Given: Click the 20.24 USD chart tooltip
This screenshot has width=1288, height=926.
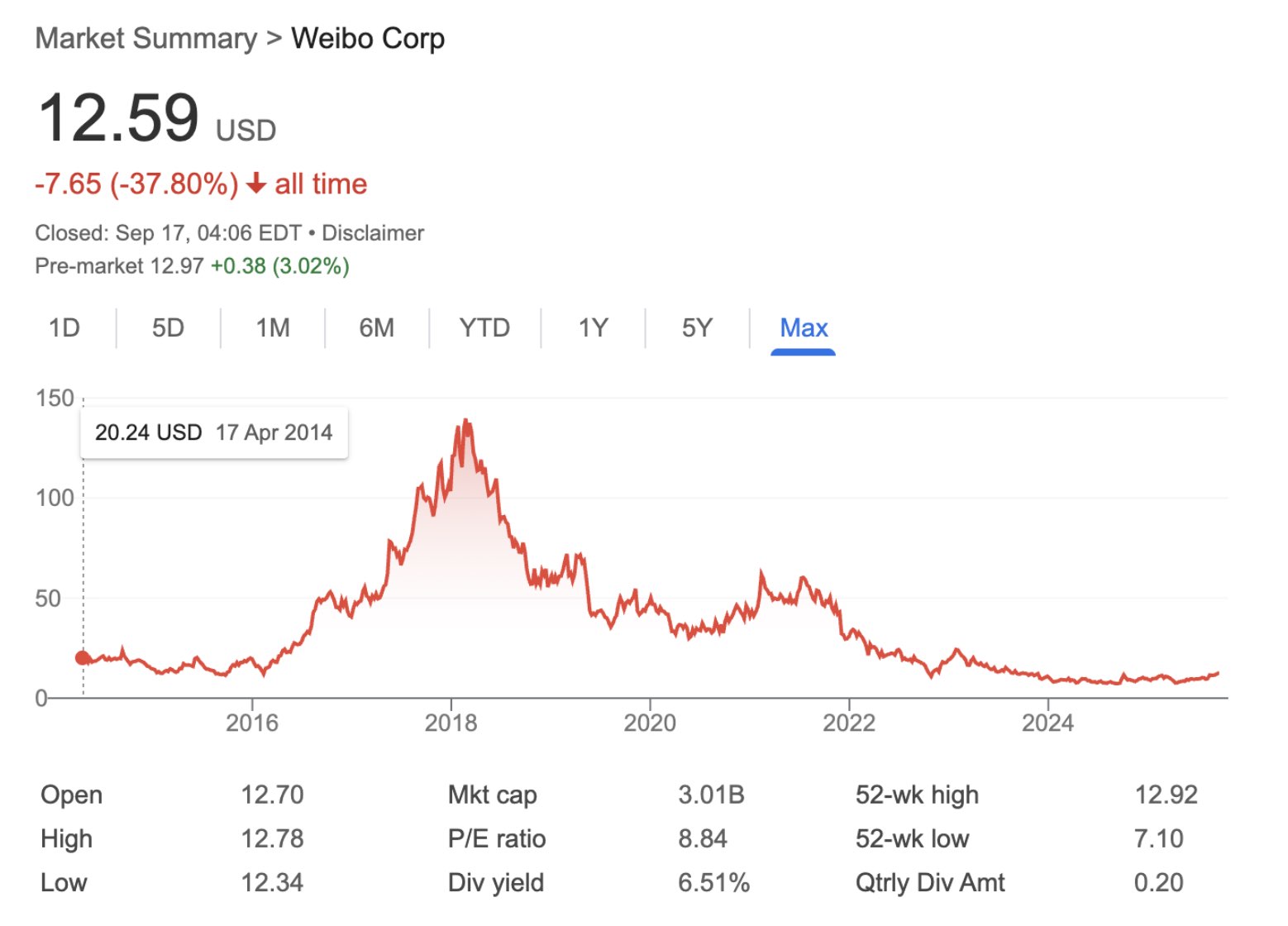Looking at the screenshot, I should [x=213, y=432].
